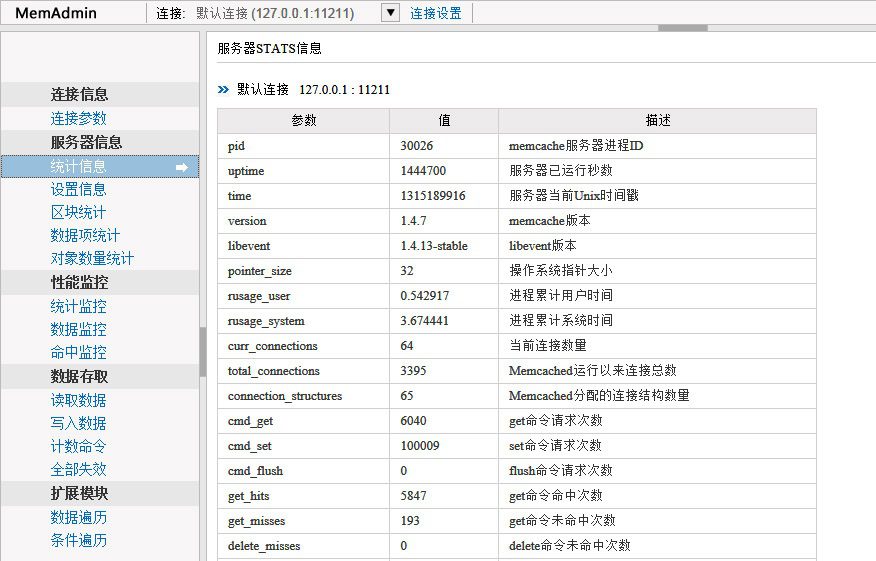Open the 全部失效 option
This screenshot has width=876, height=561.
point(79,469)
